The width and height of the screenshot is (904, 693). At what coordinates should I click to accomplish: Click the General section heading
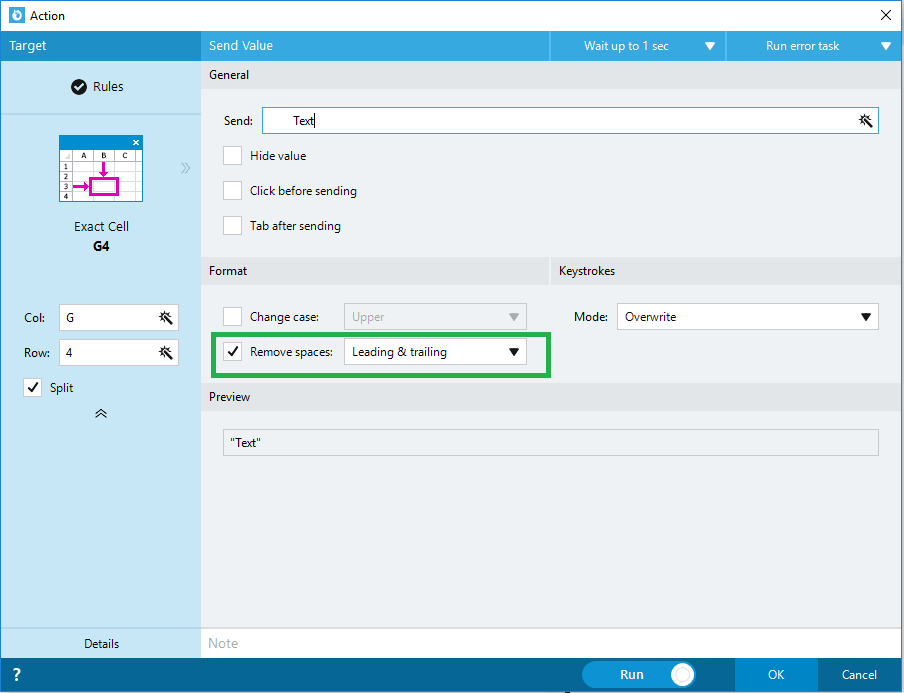point(229,74)
